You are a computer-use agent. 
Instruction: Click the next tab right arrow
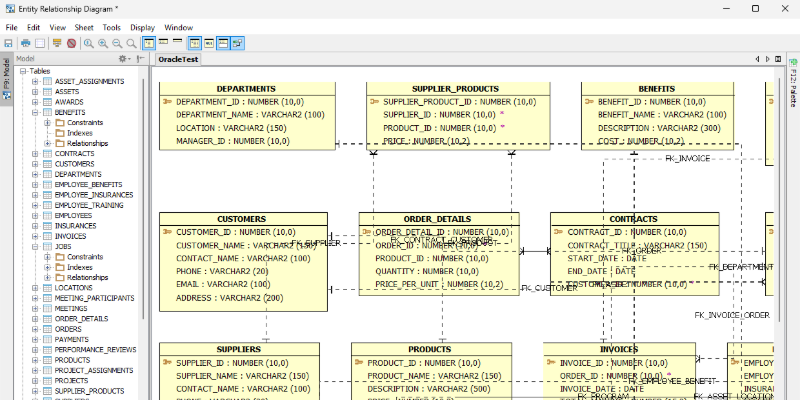coord(768,59)
